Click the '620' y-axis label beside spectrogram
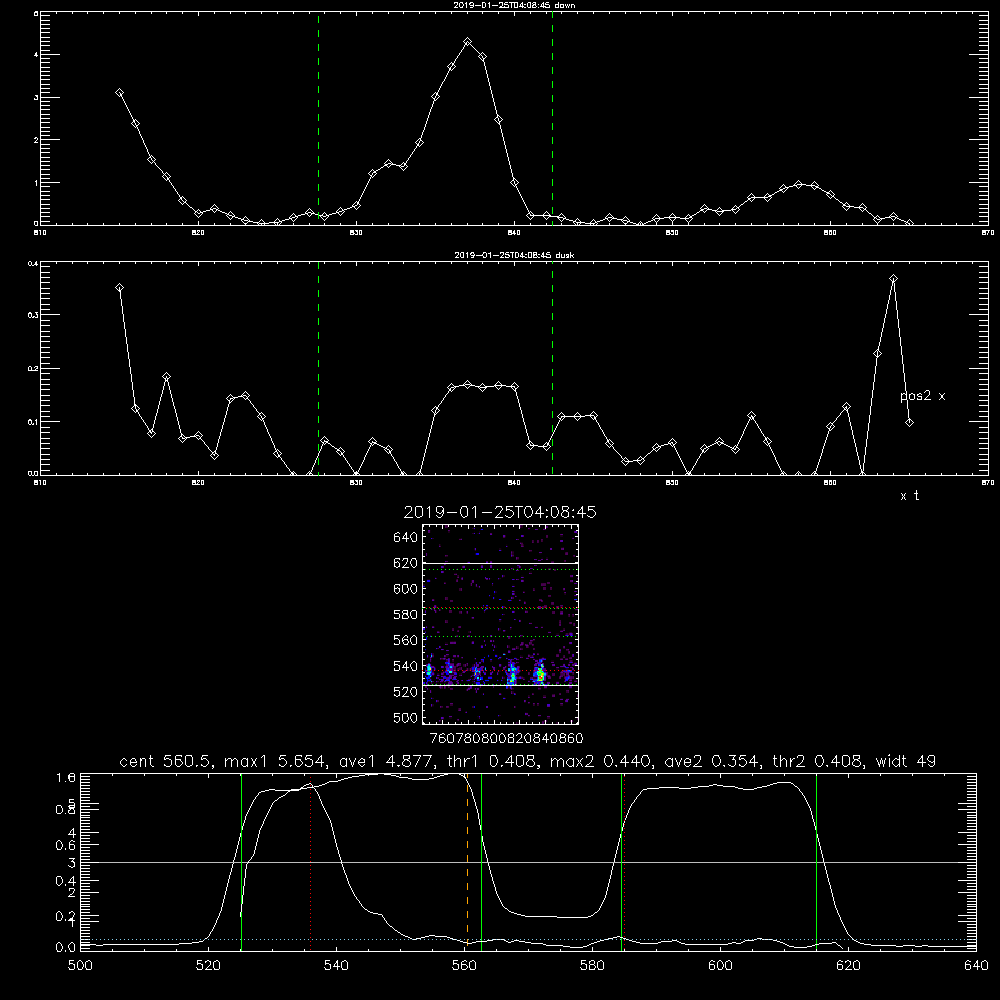The width and height of the screenshot is (1000, 1000). pos(406,563)
